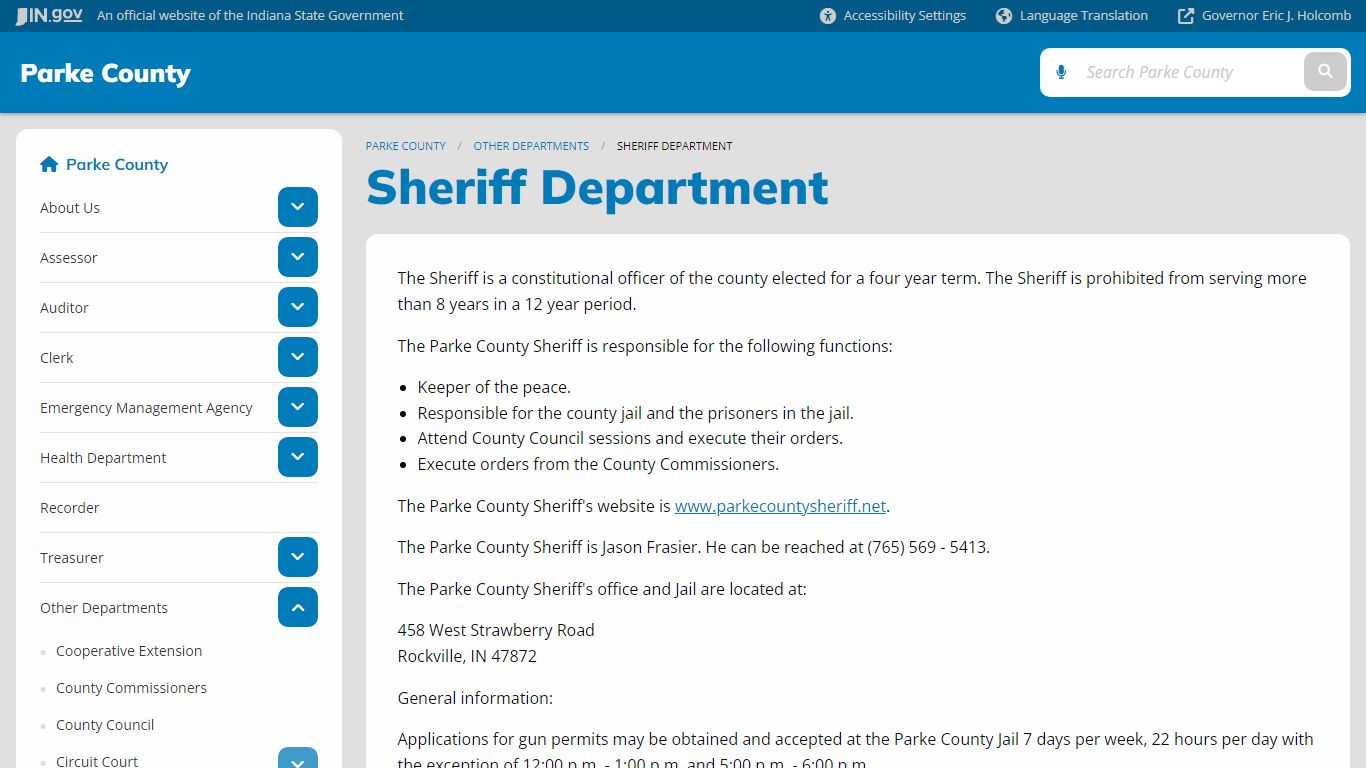
Task: Expand the Clerk submenu
Action: point(298,357)
